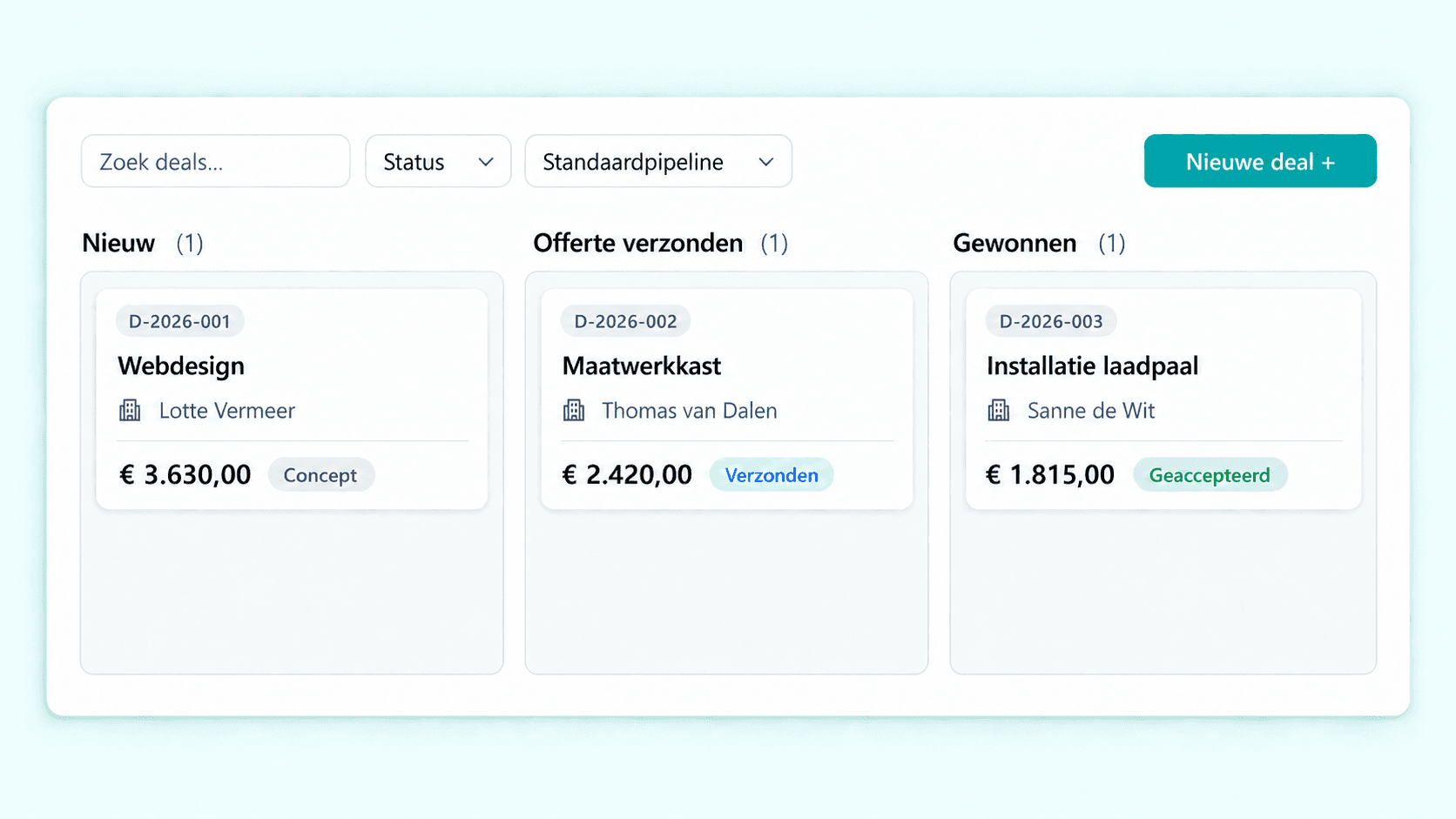Click the building icon beside Thomas van Dalen
Screen dimensions: 1456x819
coord(574,410)
